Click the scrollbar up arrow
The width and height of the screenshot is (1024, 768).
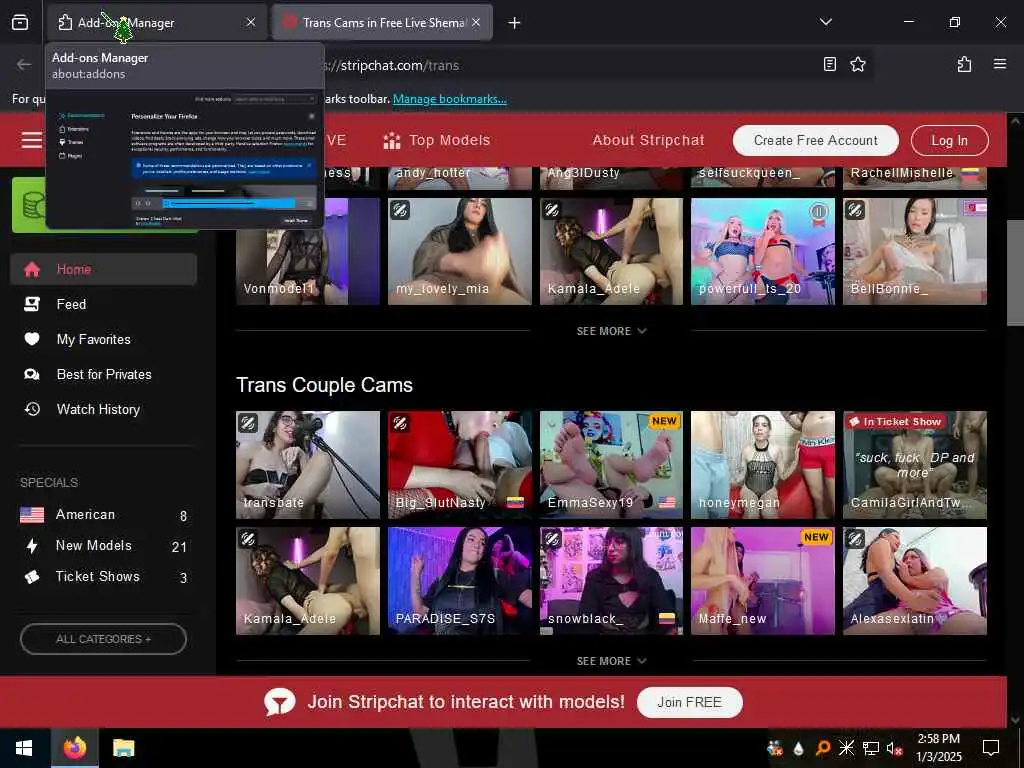coord(1015,121)
